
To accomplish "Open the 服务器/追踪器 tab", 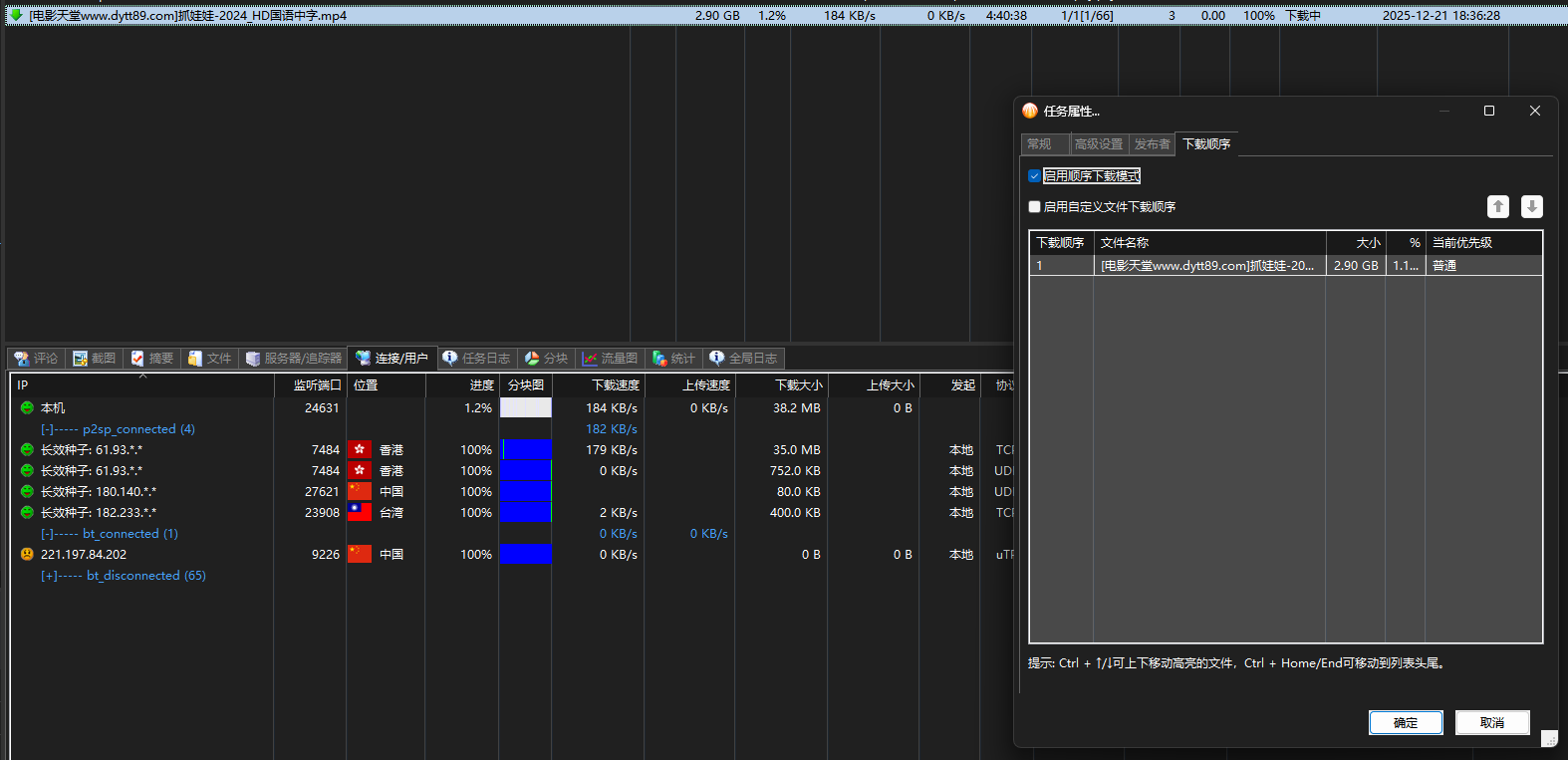I will (x=294, y=359).
